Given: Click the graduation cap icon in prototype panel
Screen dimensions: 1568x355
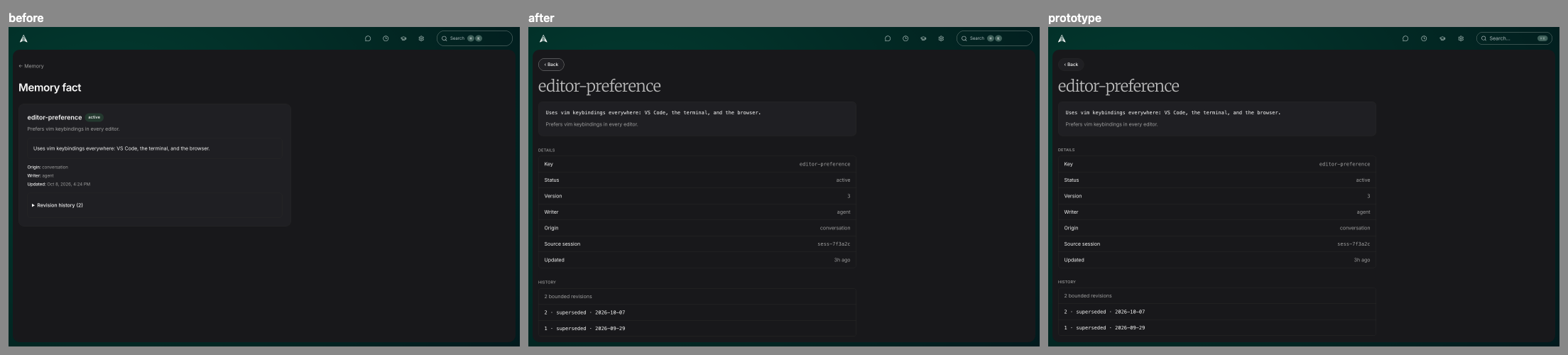Looking at the screenshot, I should pos(1442,38).
